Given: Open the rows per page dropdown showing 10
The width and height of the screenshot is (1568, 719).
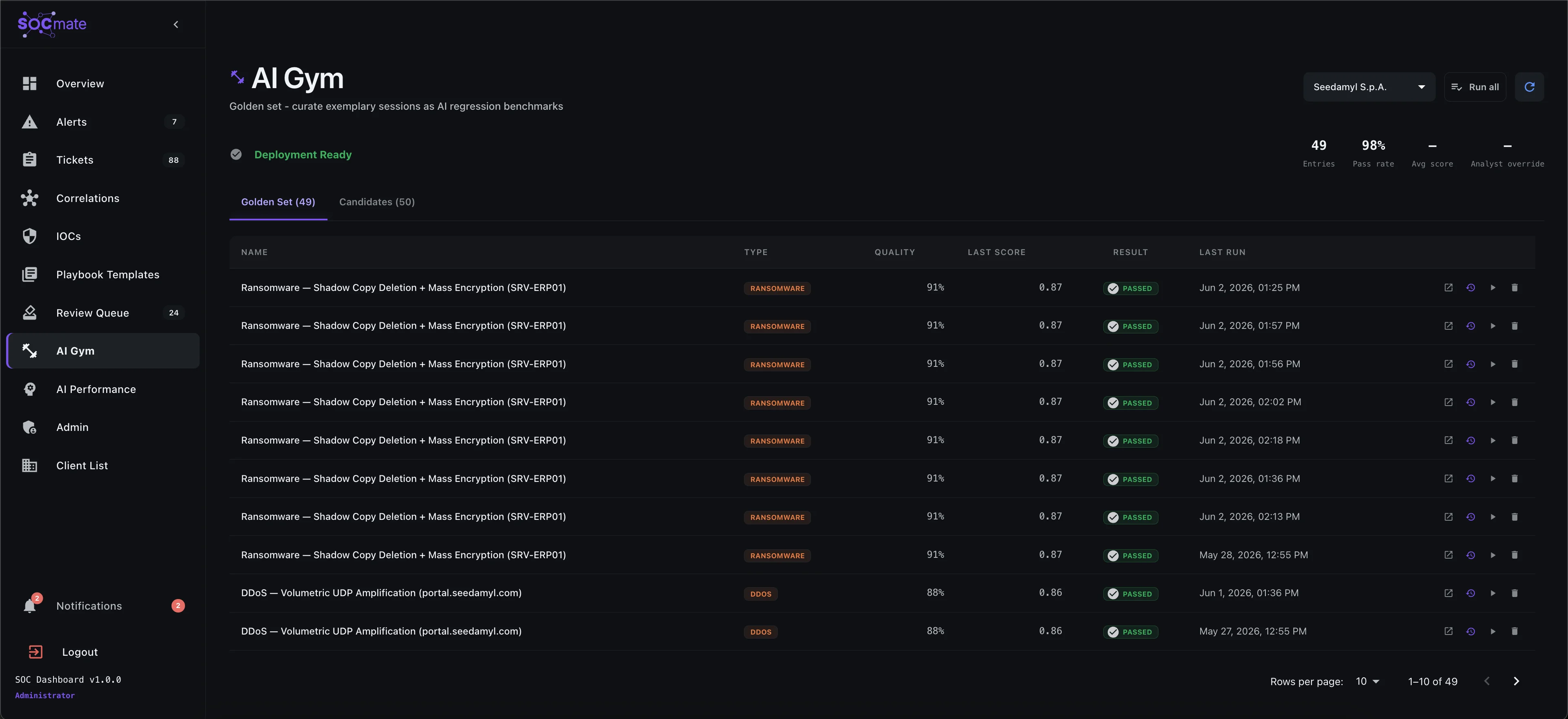Looking at the screenshot, I should (1367, 681).
